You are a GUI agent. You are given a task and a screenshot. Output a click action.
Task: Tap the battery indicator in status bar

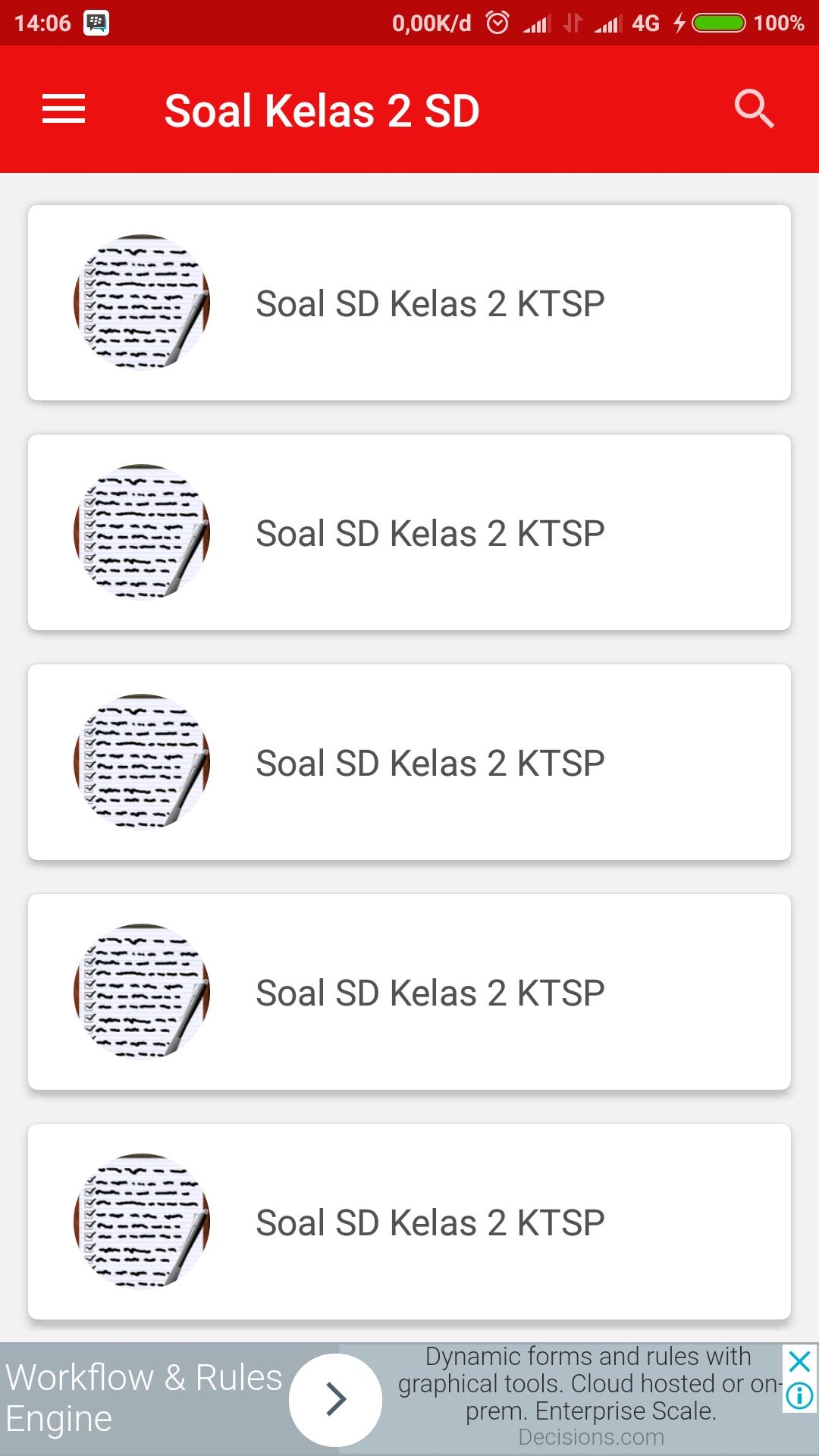(719, 23)
